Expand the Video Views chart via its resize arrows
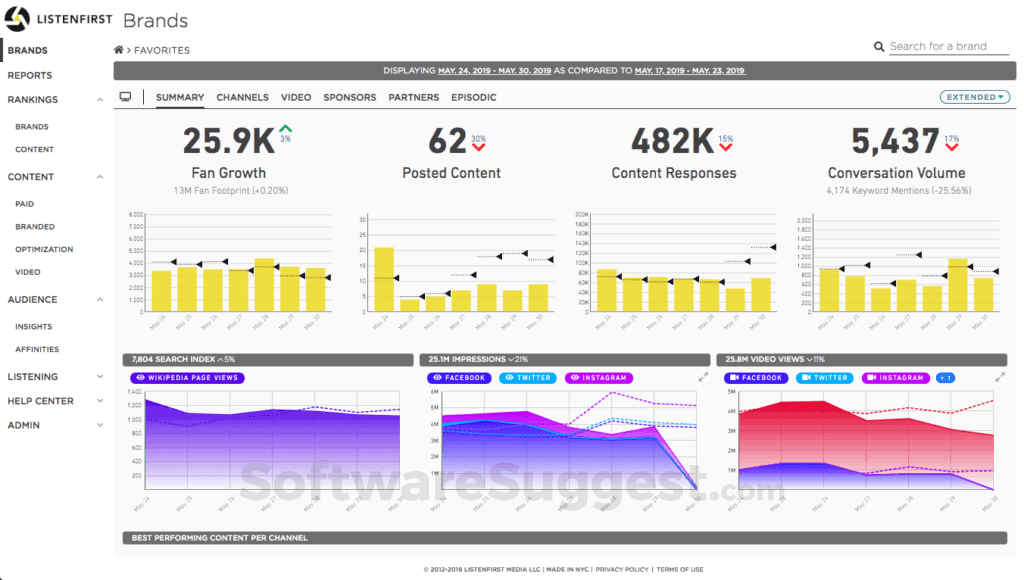The height and width of the screenshot is (580, 1024). click(x=1000, y=378)
